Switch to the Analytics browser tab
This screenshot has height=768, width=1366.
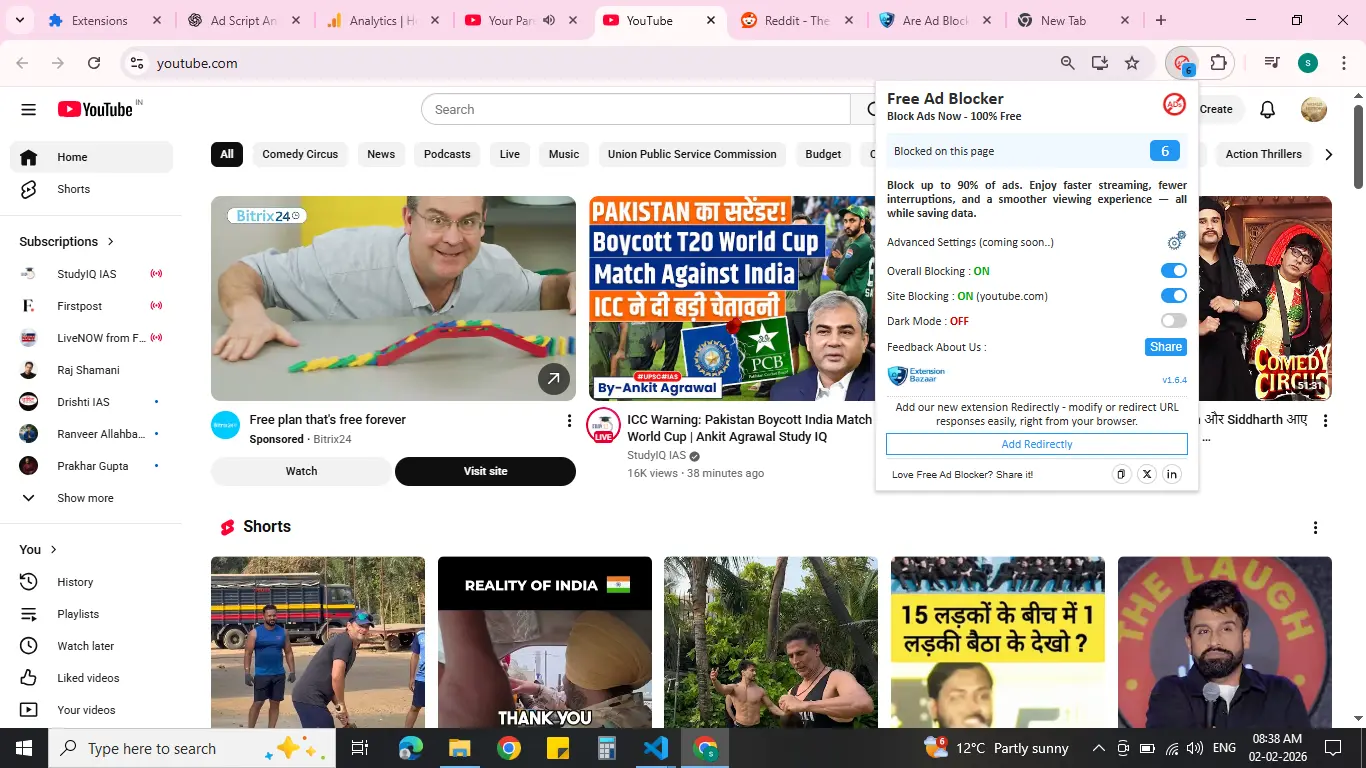381,20
